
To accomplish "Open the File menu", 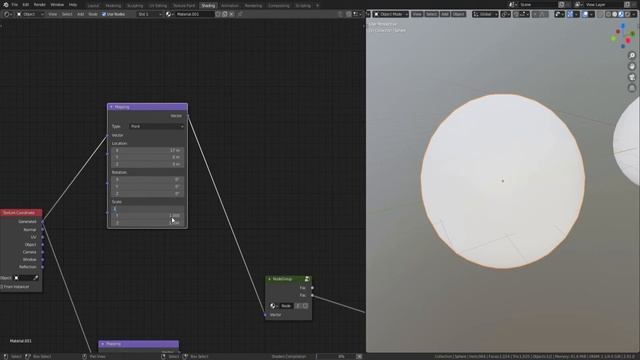I will tap(14, 4).
